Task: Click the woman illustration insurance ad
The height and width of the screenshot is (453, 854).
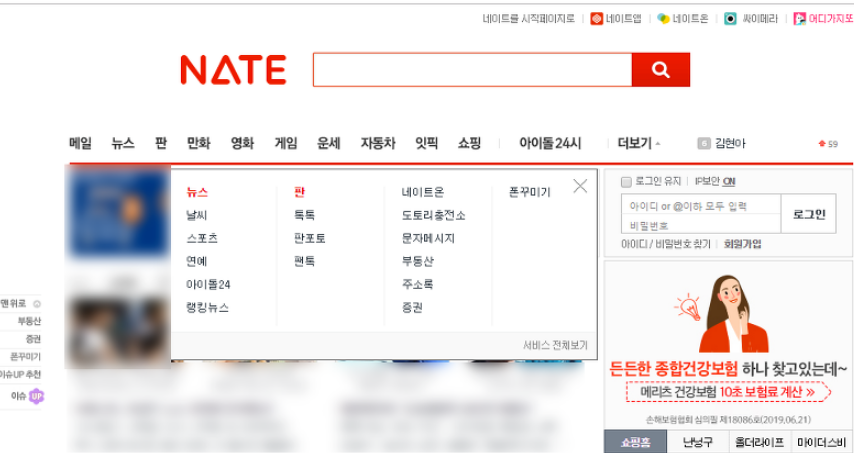Action: [733, 314]
